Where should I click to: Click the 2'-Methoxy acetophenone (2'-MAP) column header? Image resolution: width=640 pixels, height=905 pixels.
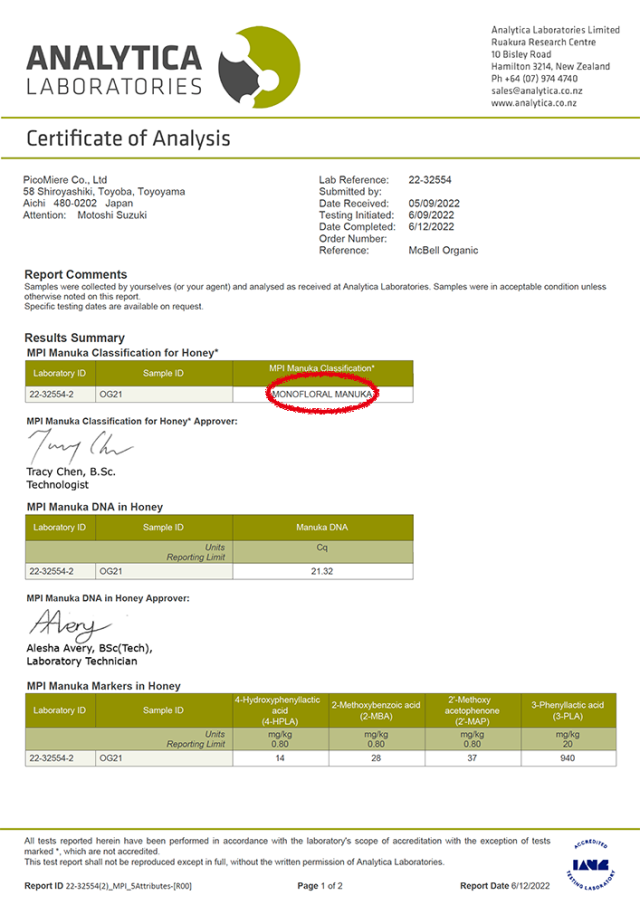473,710
